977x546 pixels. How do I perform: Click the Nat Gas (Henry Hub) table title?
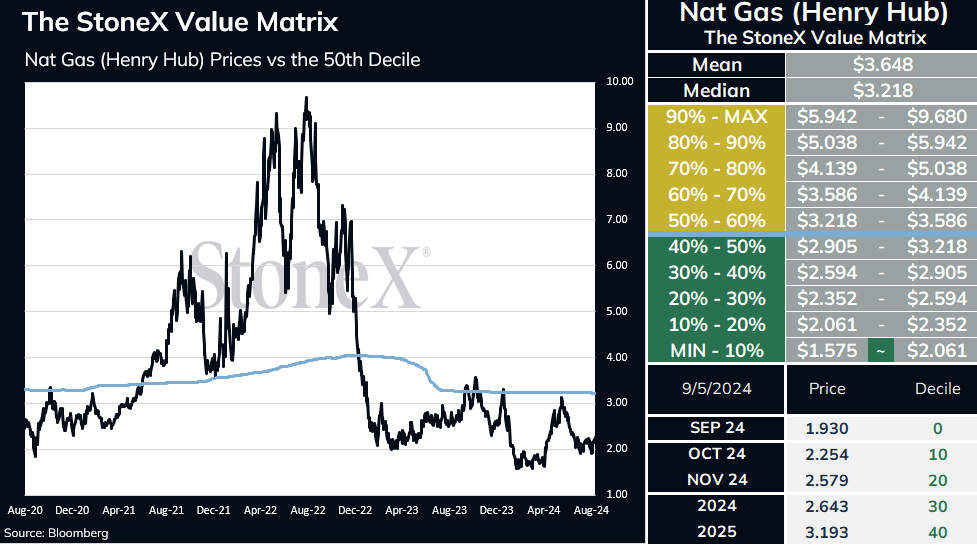813,12
